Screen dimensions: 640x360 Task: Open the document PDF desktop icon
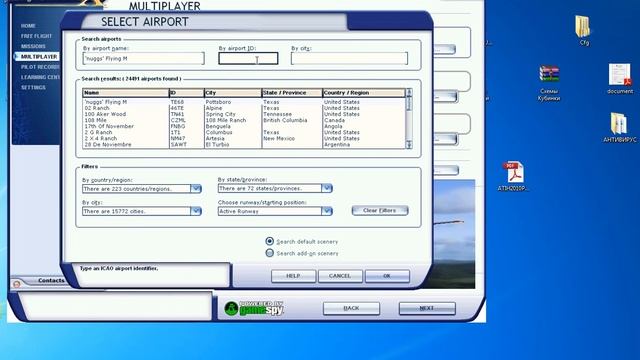click(x=620, y=75)
